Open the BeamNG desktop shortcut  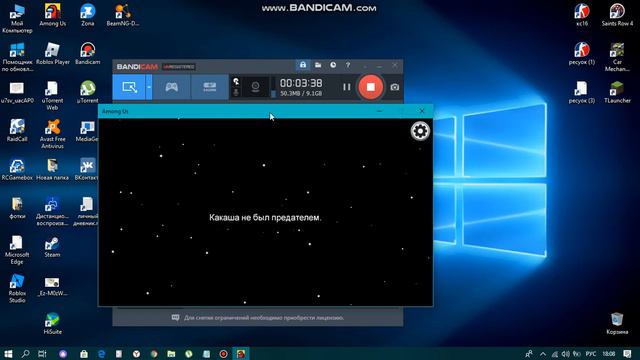pos(122,15)
